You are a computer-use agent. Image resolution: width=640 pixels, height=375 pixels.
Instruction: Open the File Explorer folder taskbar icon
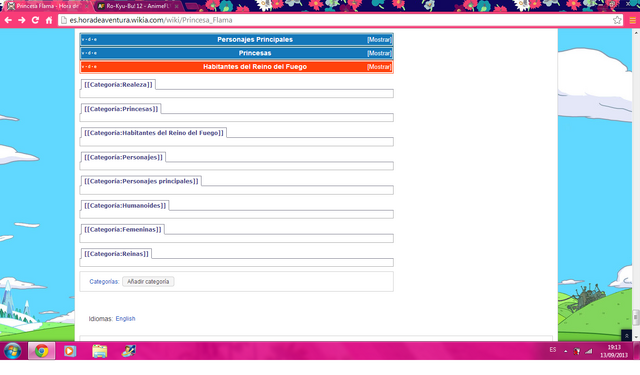(x=100, y=351)
